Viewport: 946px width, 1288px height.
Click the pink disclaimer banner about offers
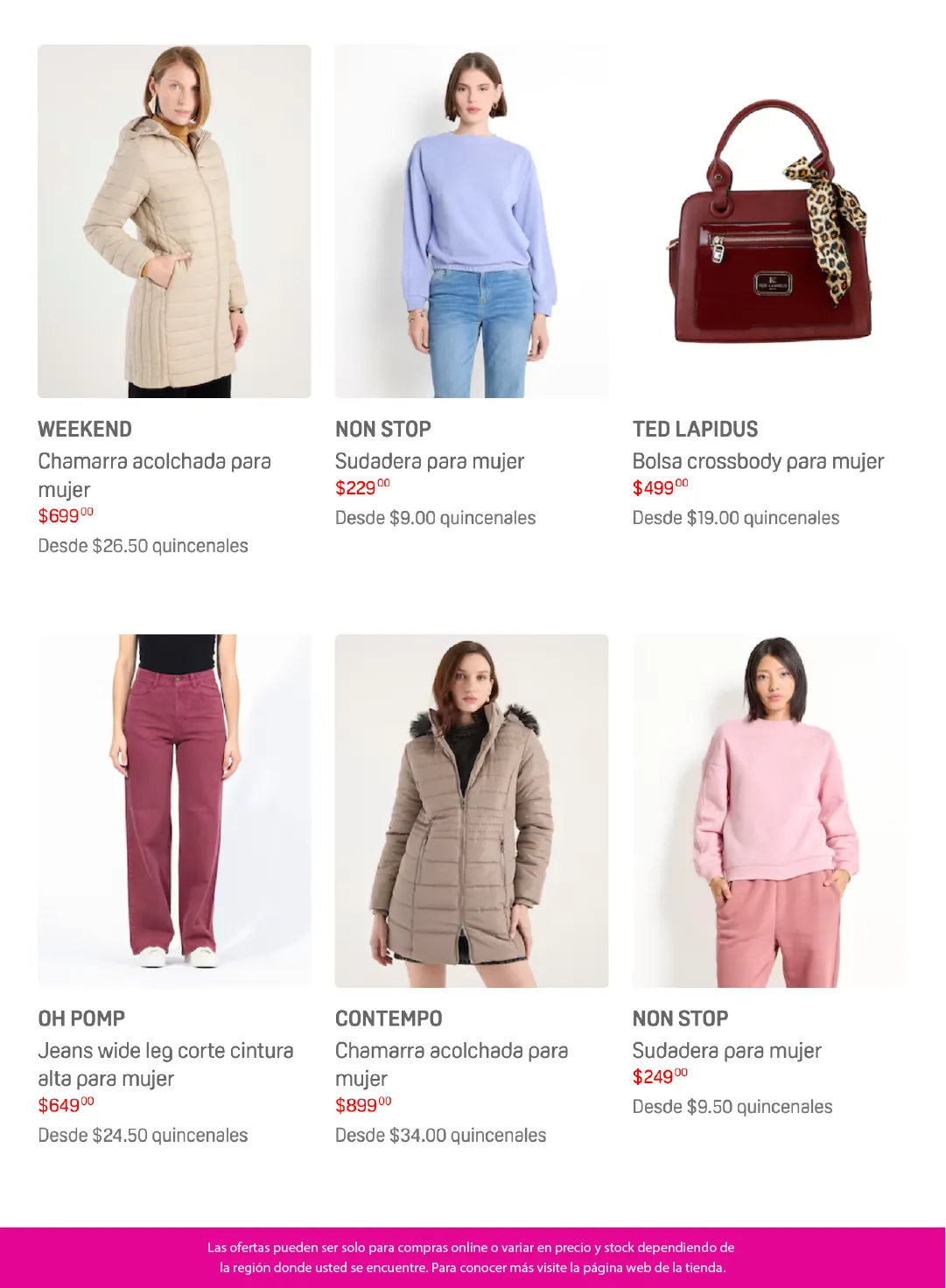click(473, 1257)
